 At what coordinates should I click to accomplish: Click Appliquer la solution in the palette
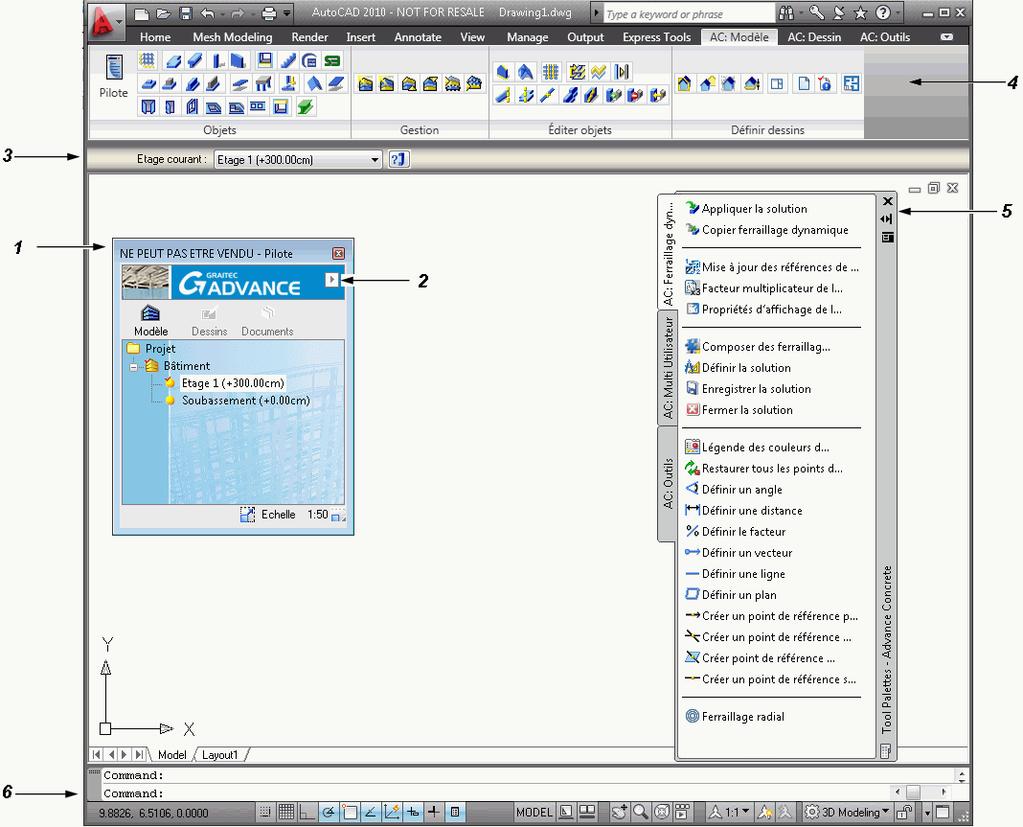click(x=746, y=209)
